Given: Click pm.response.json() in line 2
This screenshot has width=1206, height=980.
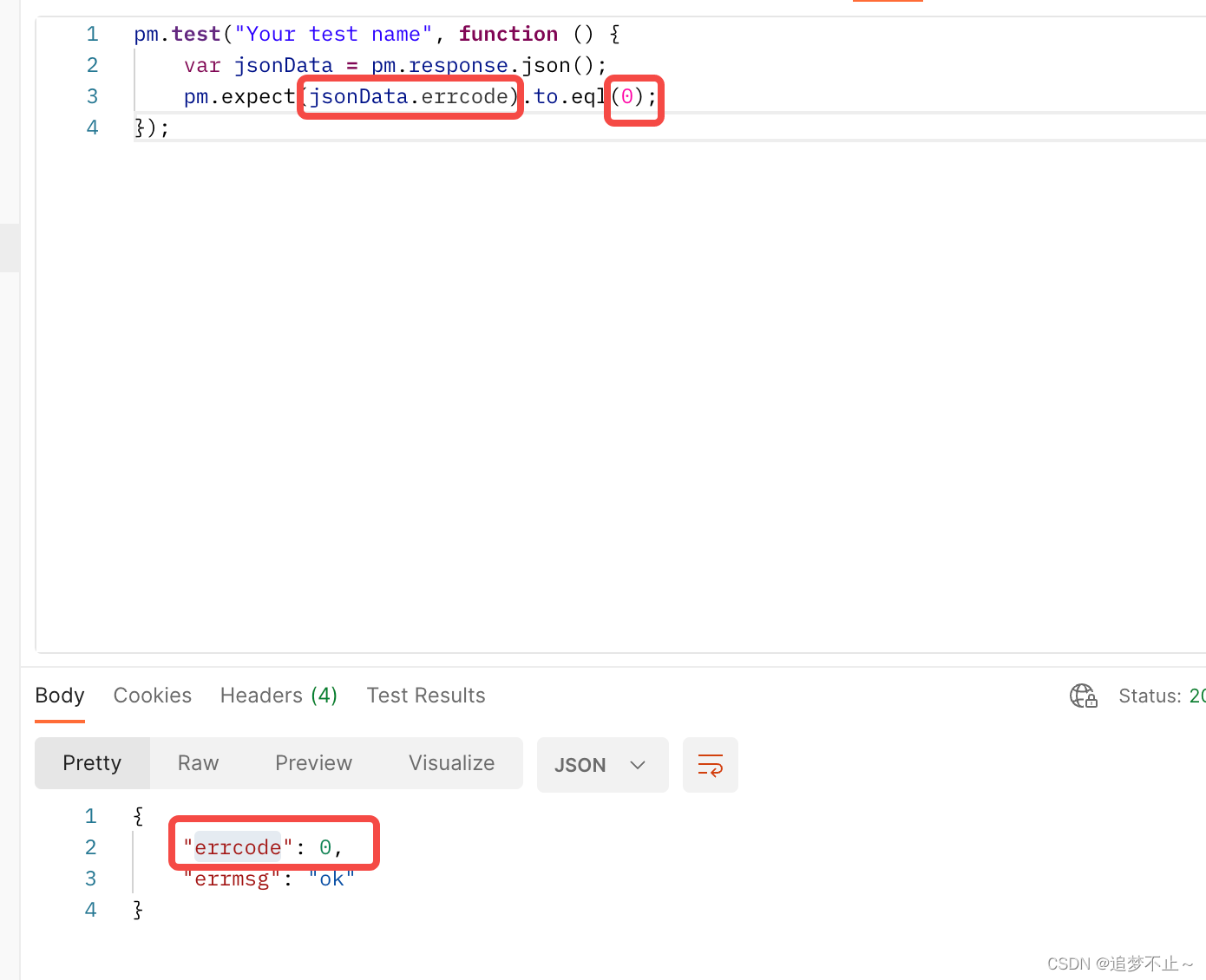Looking at the screenshot, I should (x=483, y=65).
